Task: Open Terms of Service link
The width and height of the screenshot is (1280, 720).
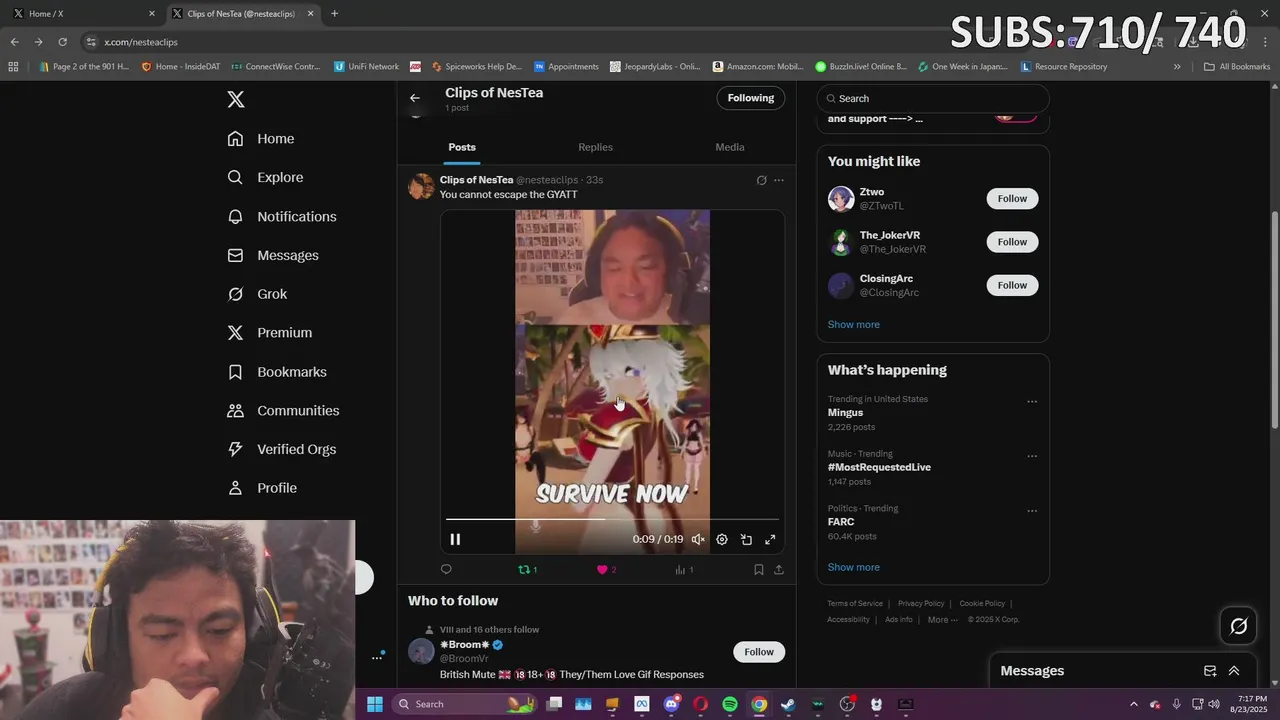Action: click(855, 604)
